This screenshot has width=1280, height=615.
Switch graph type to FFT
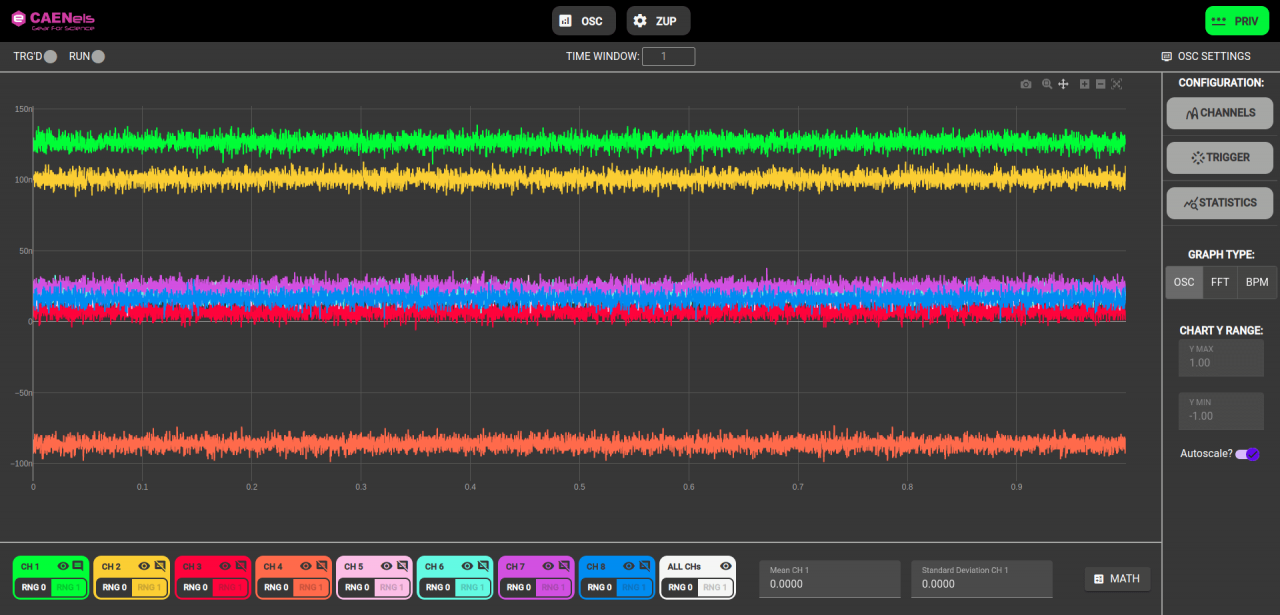1220,282
